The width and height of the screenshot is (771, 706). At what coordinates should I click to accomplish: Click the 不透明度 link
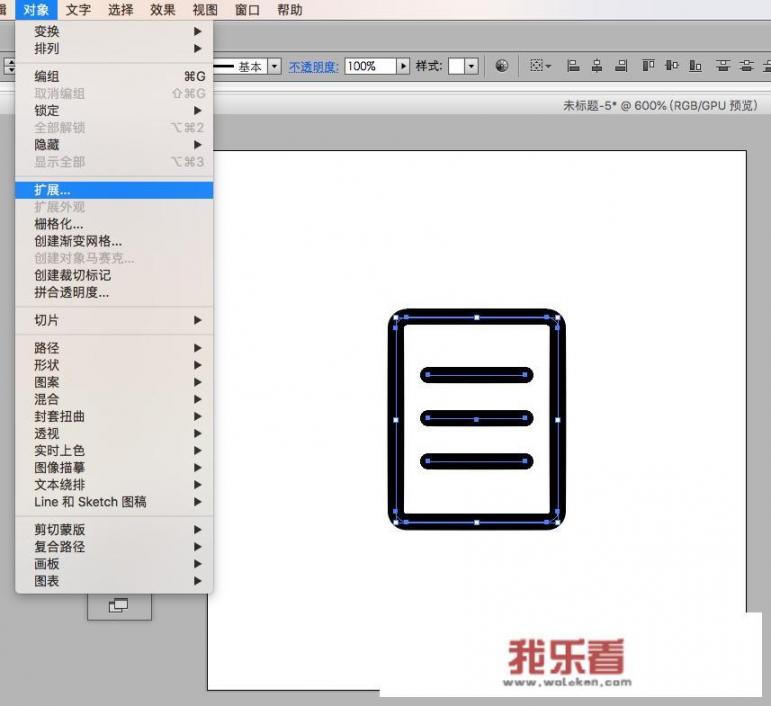(x=313, y=66)
